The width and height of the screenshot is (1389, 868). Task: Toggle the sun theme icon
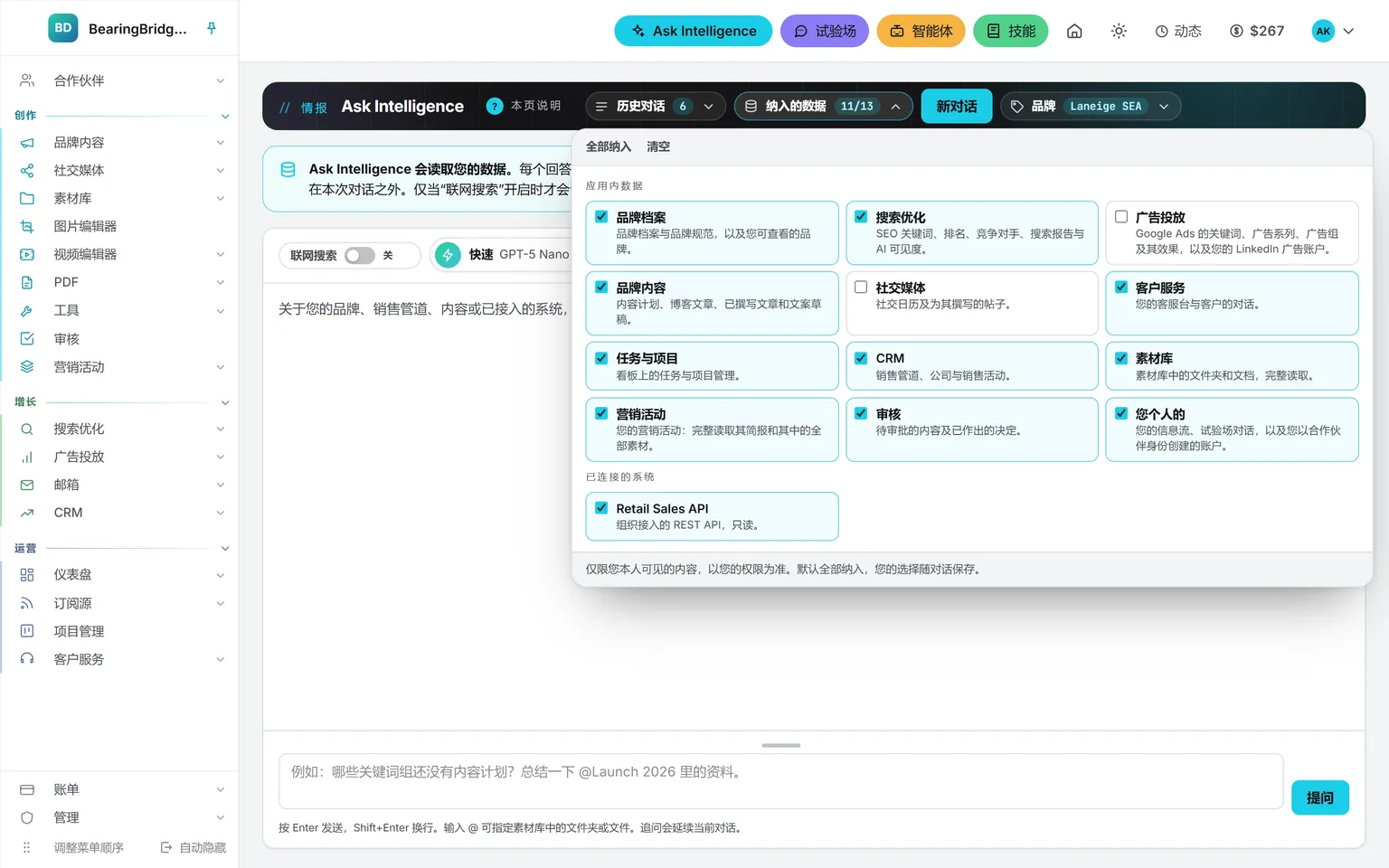point(1119,31)
